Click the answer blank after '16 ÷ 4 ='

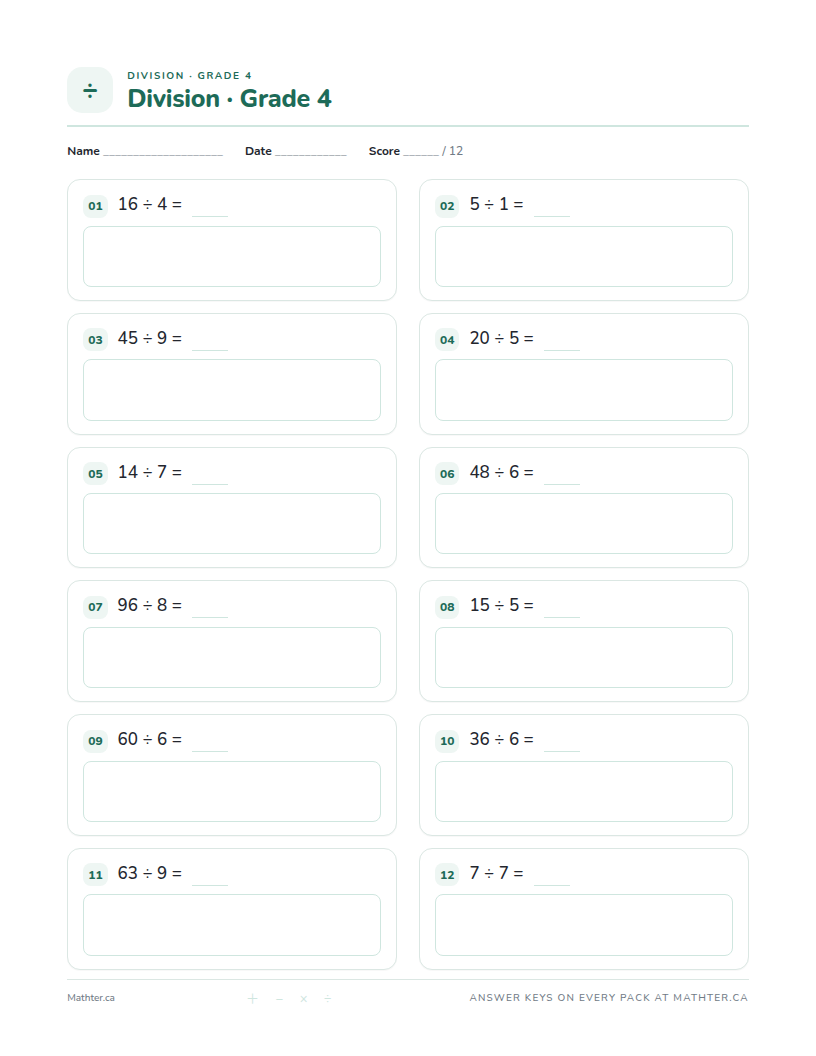tap(210, 216)
